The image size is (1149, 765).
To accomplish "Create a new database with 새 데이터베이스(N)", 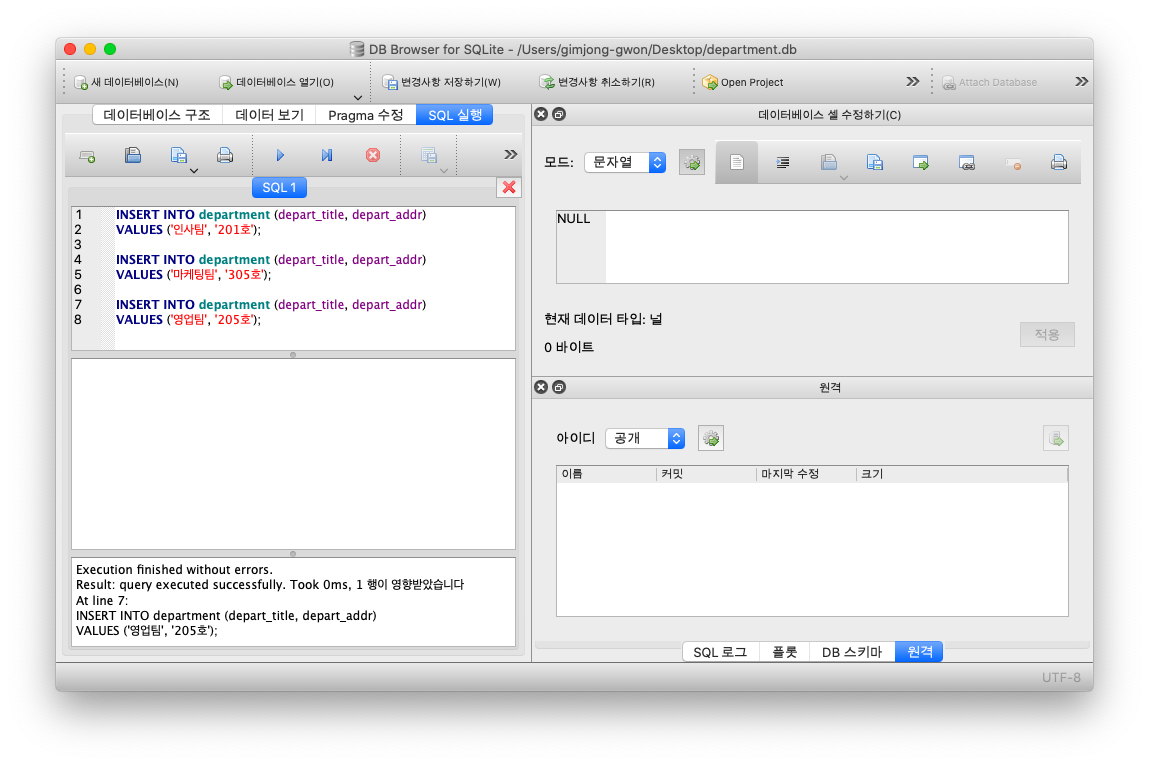I will point(127,82).
